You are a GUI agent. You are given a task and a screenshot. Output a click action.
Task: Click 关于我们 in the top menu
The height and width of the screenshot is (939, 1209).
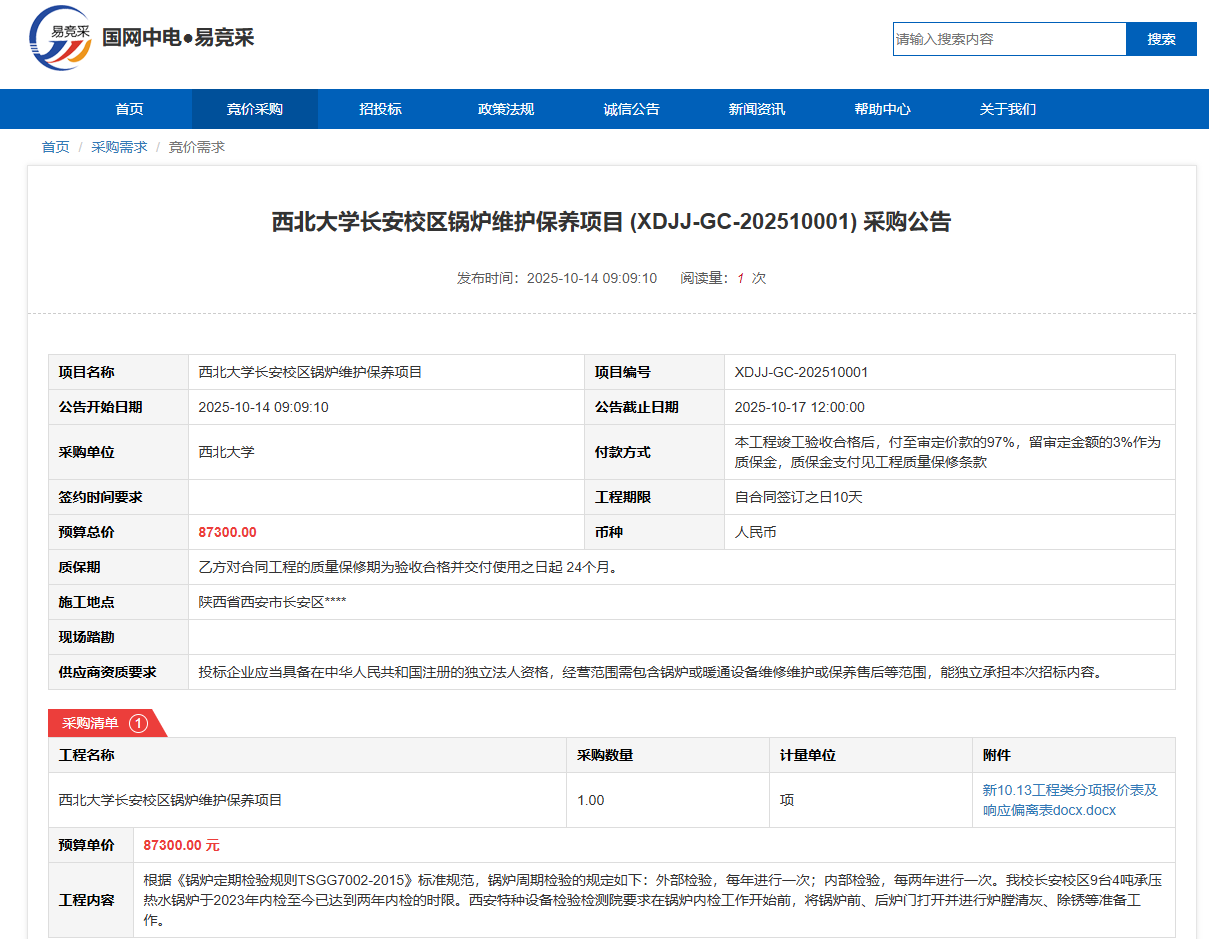click(x=1007, y=109)
